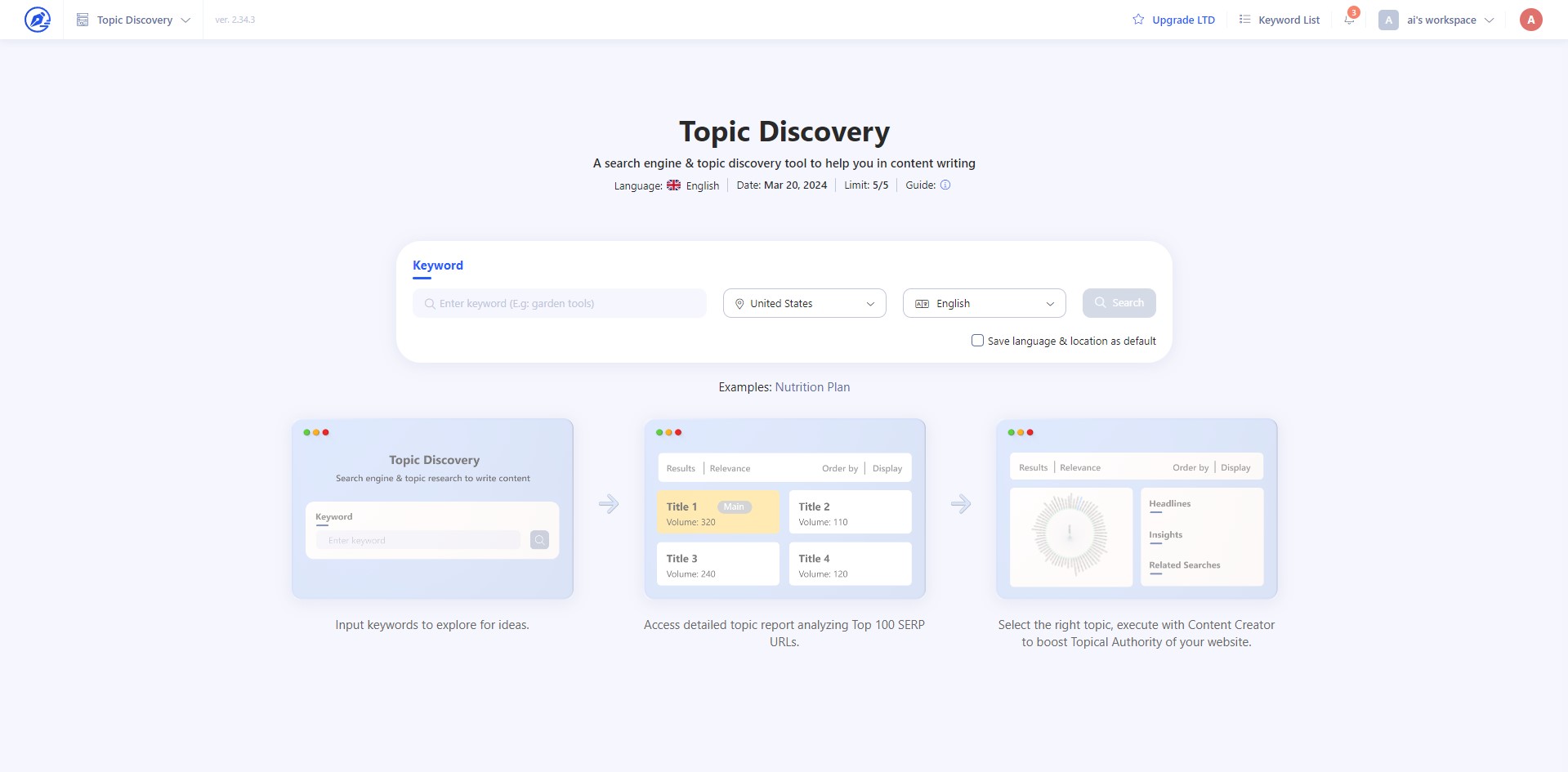Check Save language & location as default

coord(977,340)
